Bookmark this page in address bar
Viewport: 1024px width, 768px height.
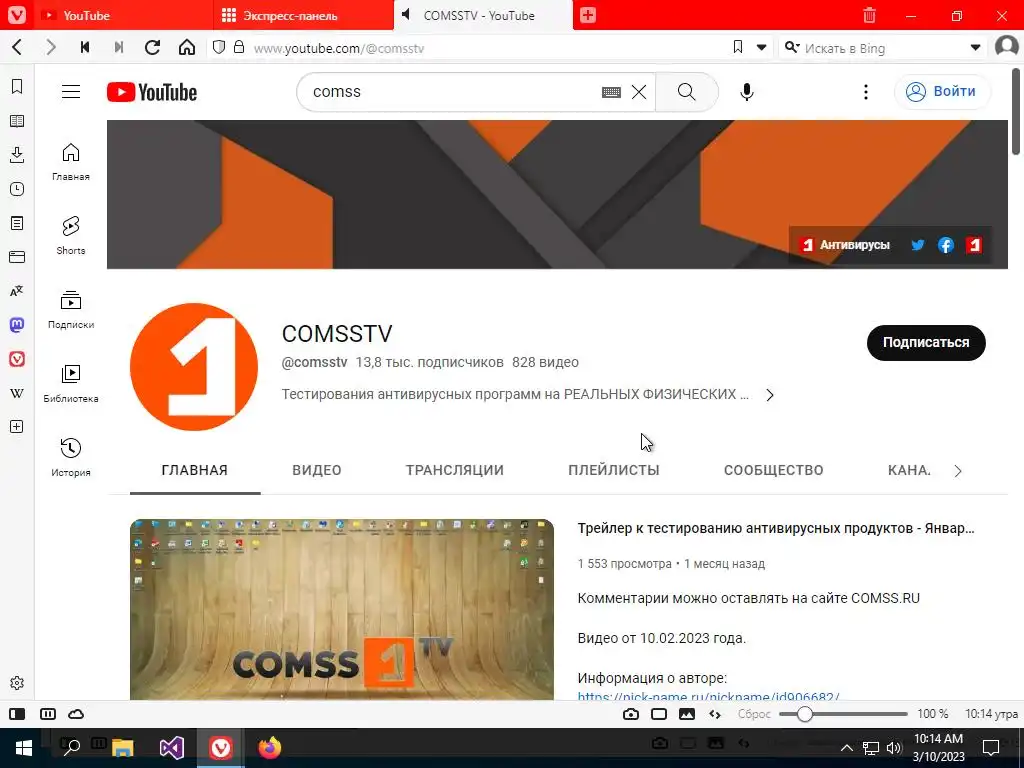(x=738, y=47)
